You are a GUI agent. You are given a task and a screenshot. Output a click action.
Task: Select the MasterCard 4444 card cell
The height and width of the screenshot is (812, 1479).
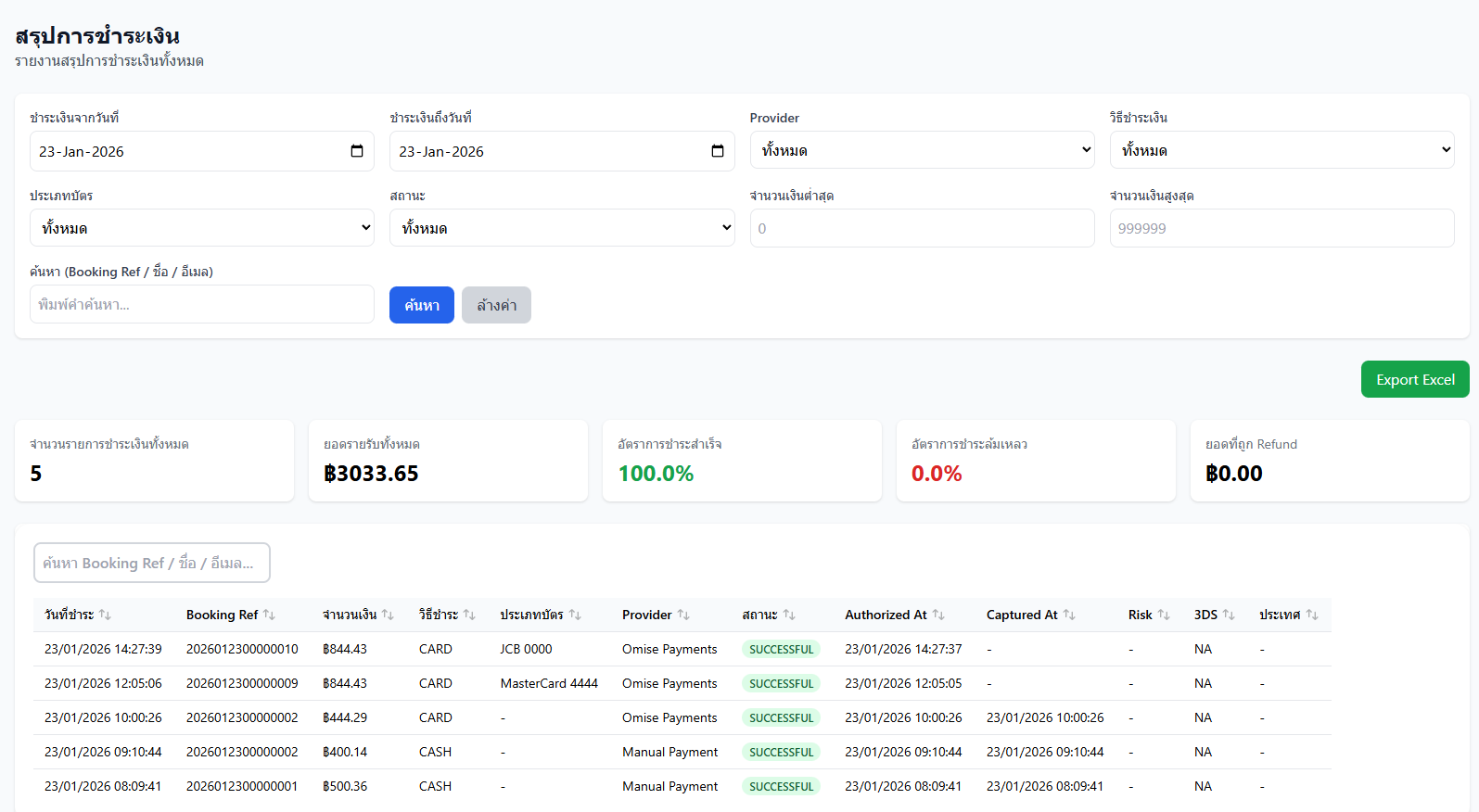549,683
